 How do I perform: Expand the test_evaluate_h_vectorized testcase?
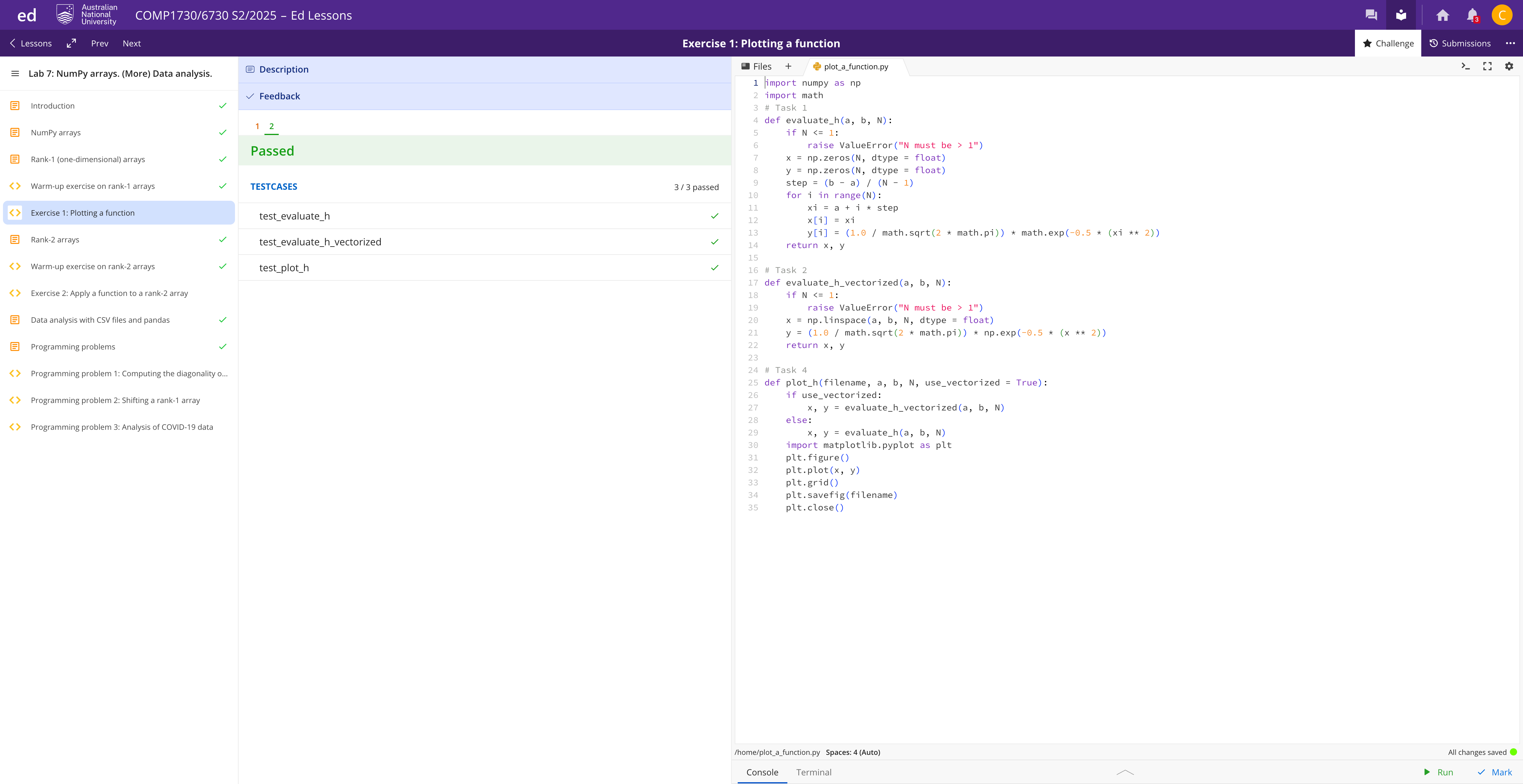pyautogui.click(x=485, y=242)
